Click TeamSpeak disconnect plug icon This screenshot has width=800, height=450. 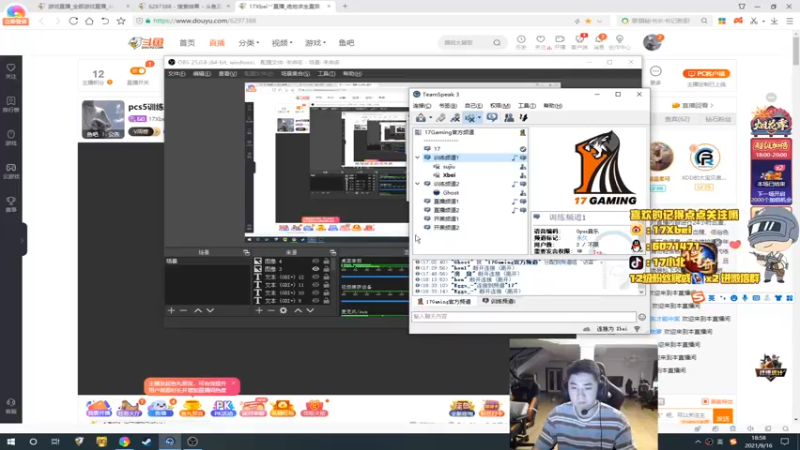pyautogui.click(x=441, y=118)
